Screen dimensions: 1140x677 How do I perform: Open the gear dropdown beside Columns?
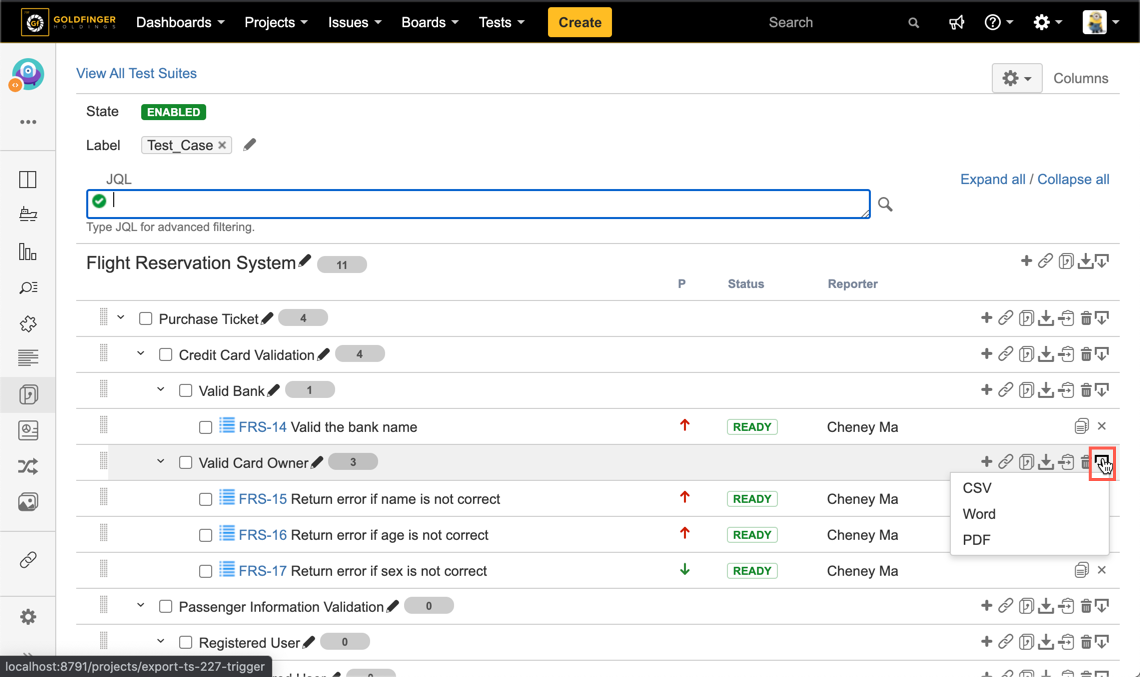tap(1016, 78)
